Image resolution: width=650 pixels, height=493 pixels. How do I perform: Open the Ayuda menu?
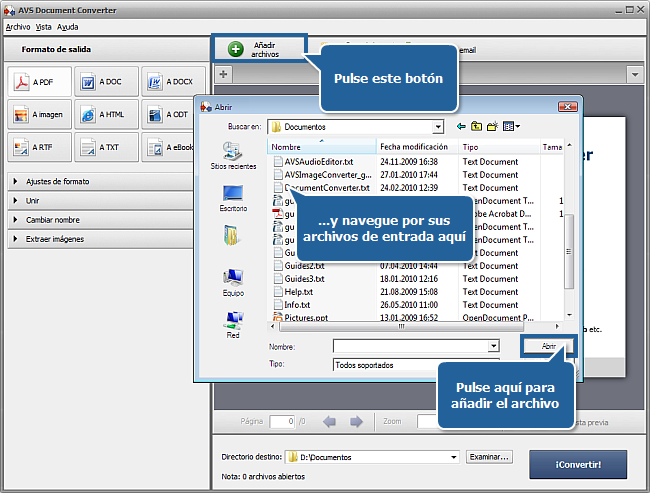point(68,27)
